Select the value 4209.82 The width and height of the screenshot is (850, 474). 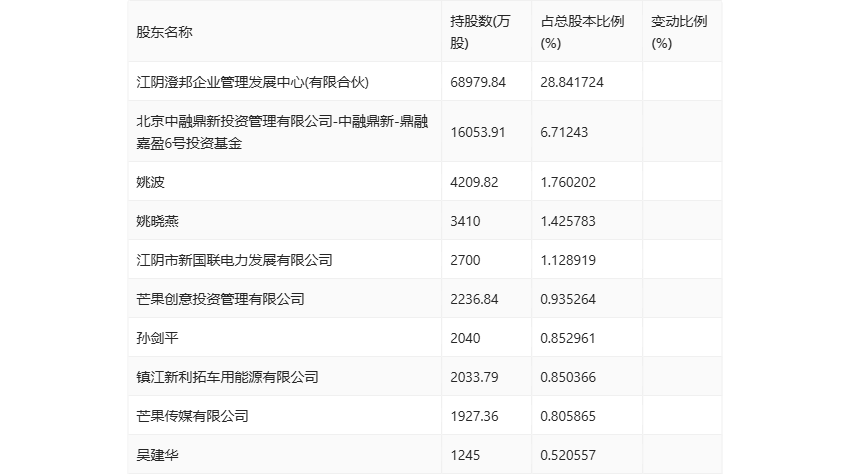point(474,182)
